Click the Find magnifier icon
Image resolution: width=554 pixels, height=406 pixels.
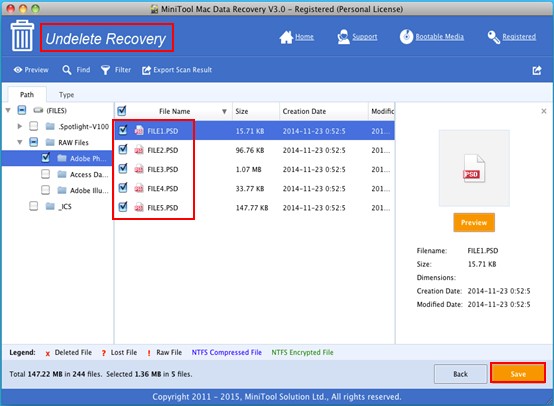67,70
